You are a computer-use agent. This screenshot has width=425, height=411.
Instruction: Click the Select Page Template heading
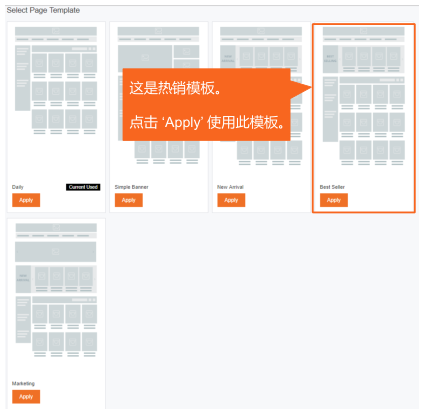pos(43,10)
